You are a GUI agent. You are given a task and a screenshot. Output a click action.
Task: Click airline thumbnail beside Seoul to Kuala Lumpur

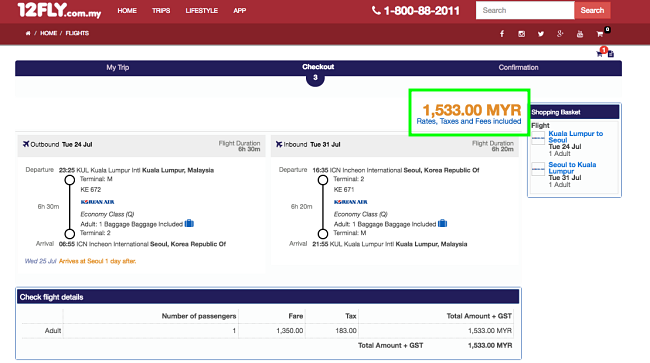pyautogui.click(x=538, y=169)
